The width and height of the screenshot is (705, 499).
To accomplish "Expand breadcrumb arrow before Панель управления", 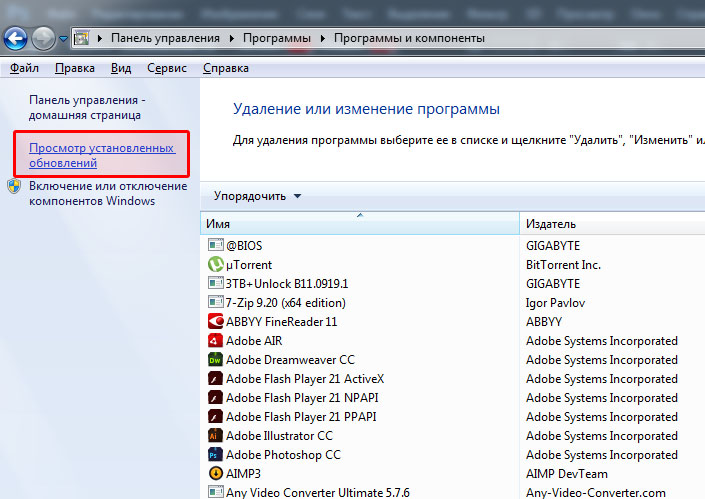I will point(100,38).
